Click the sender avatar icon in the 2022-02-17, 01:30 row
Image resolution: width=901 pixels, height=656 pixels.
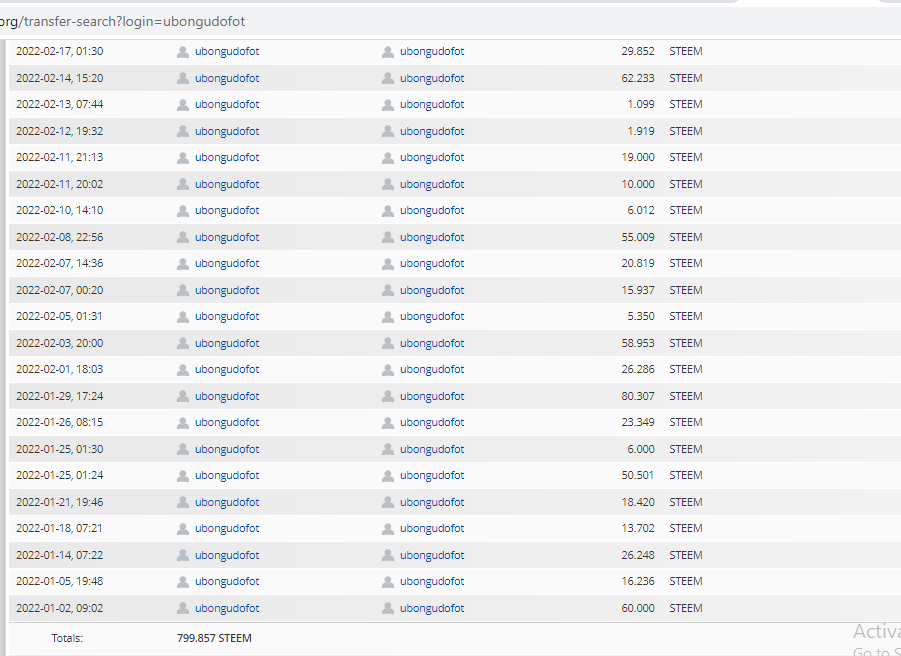click(x=183, y=52)
